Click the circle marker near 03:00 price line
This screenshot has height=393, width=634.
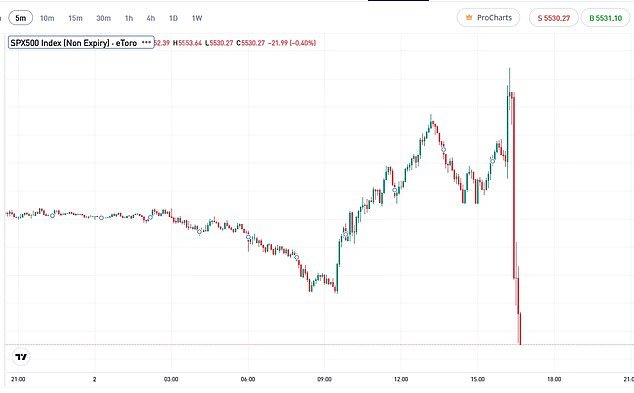point(150,218)
